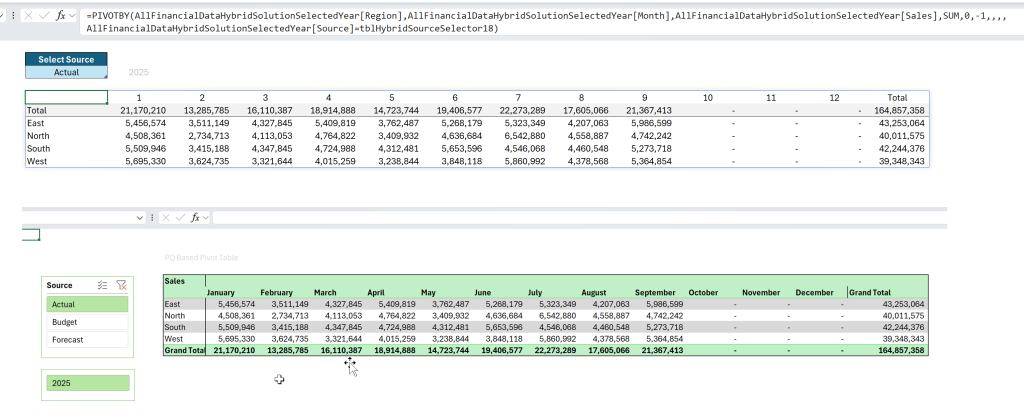
Task: Select the empty top-left cell of the PIVOTBY table
Action: (66, 97)
